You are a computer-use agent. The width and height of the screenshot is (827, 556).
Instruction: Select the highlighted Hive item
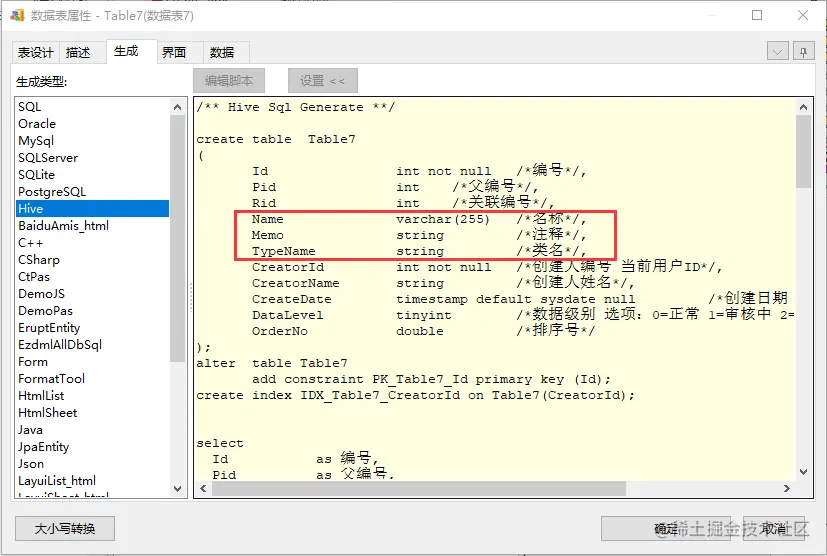coord(92,209)
